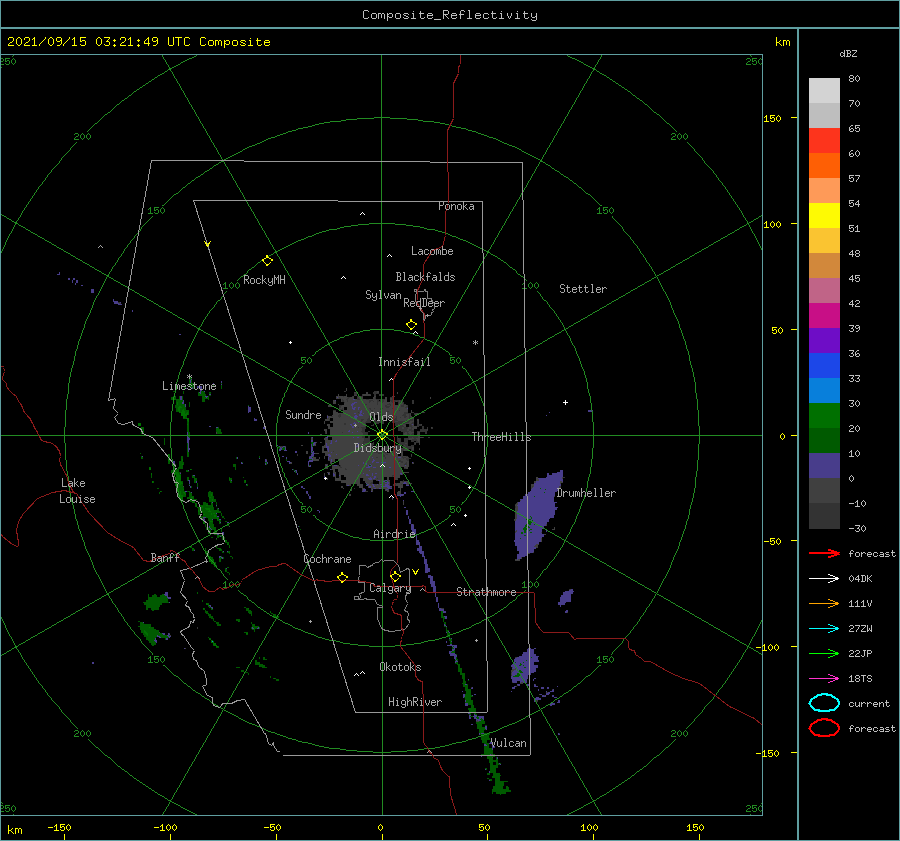
Task: Click the yellow diamond marker below RedDeer
Action: (x=411, y=325)
